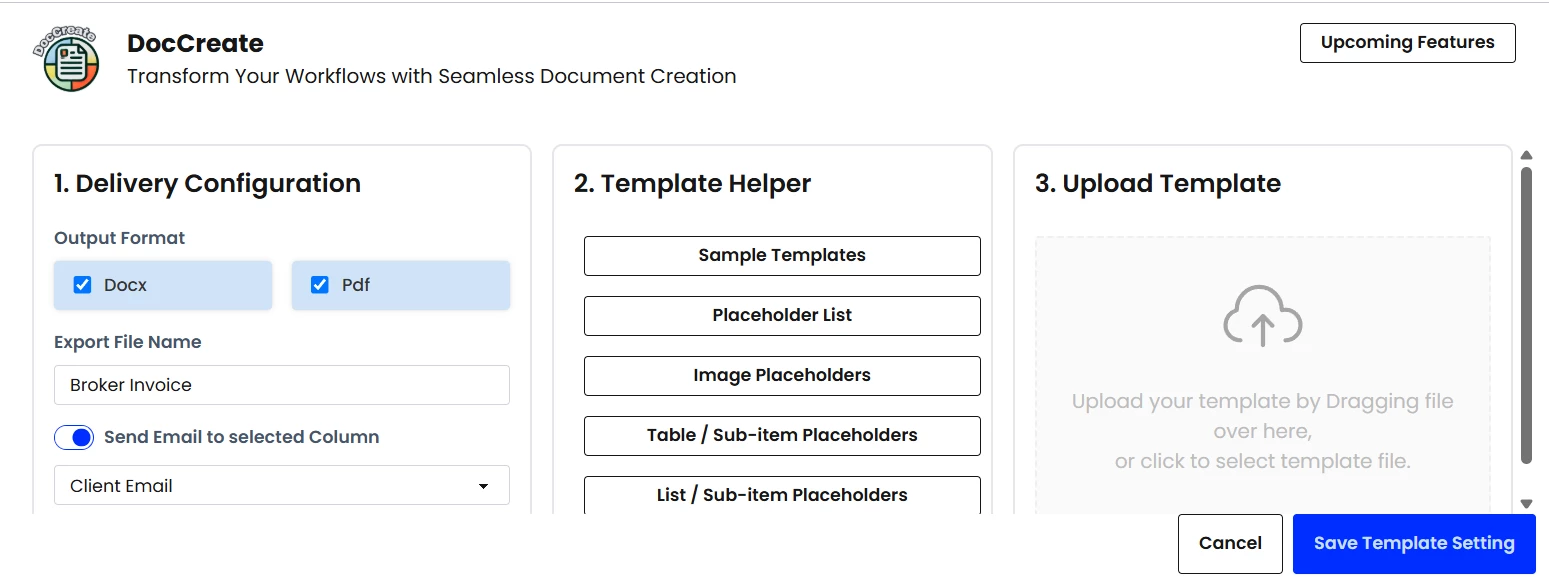The height and width of the screenshot is (577, 1549).
Task: Click the vertical scrollbar thumb
Action: pyautogui.click(x=1526, y=316)
